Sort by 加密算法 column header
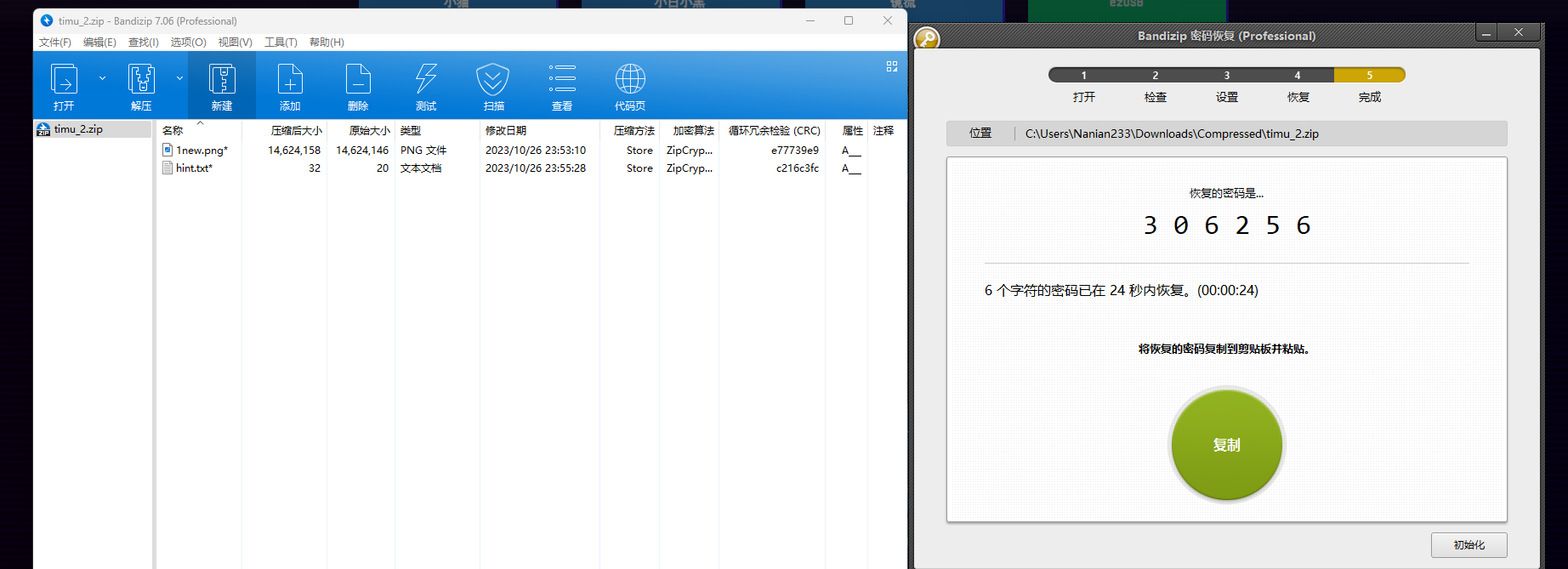 [694, 130]
